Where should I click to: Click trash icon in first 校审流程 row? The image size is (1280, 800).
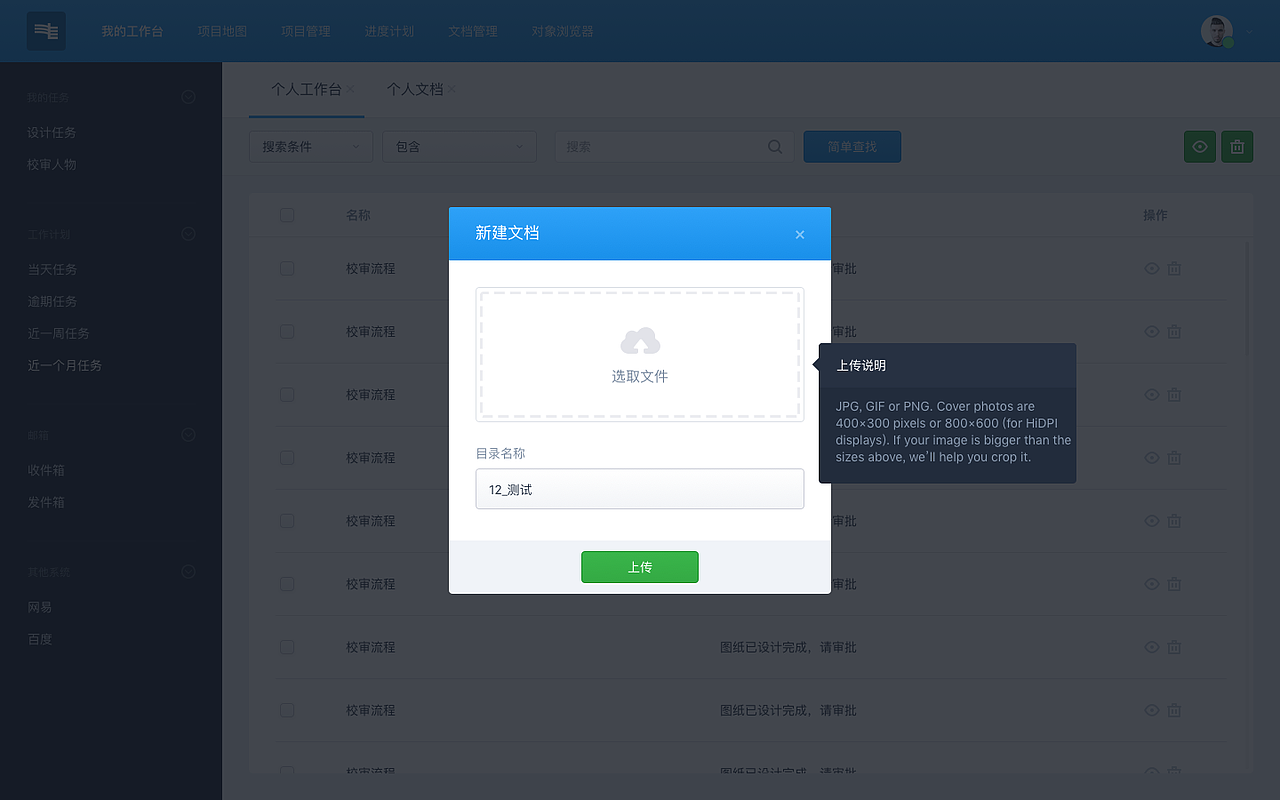coord(1175,268)
